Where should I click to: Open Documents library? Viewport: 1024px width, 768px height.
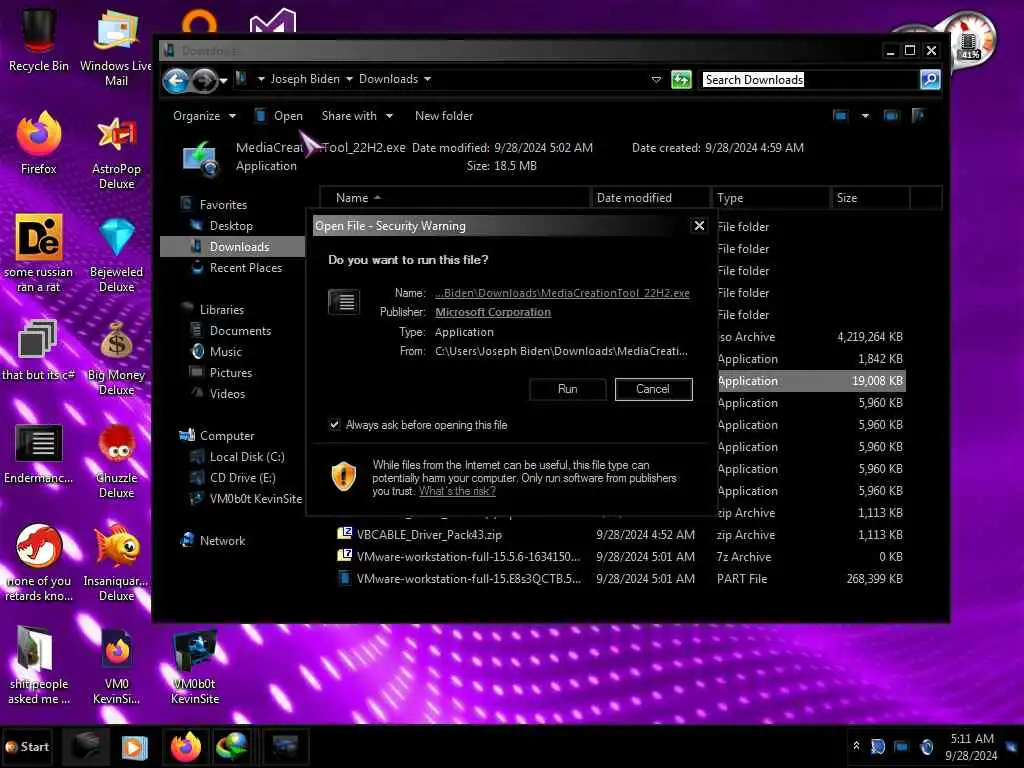tap(240, 331)
